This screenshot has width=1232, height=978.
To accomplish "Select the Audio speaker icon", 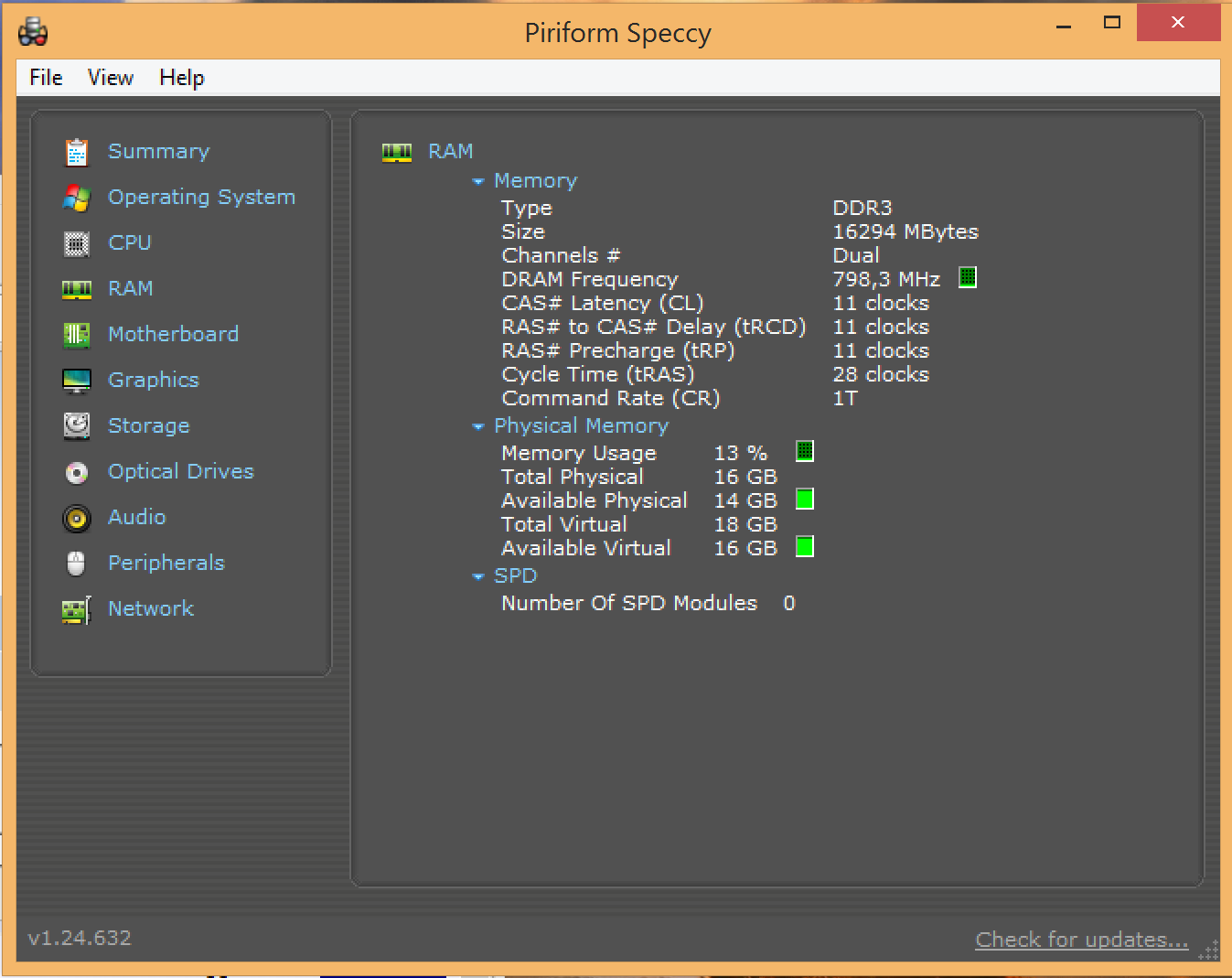I will (77, 518).
